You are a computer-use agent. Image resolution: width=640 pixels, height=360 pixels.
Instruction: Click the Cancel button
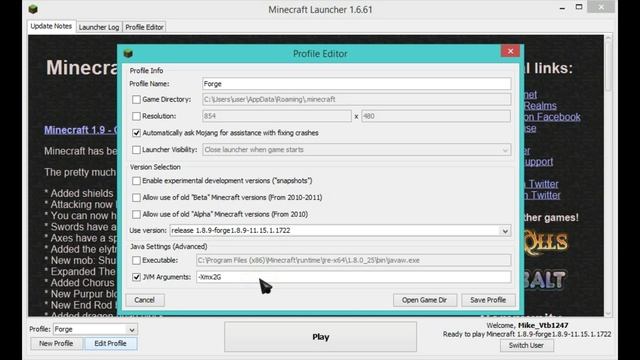point(144,300)
